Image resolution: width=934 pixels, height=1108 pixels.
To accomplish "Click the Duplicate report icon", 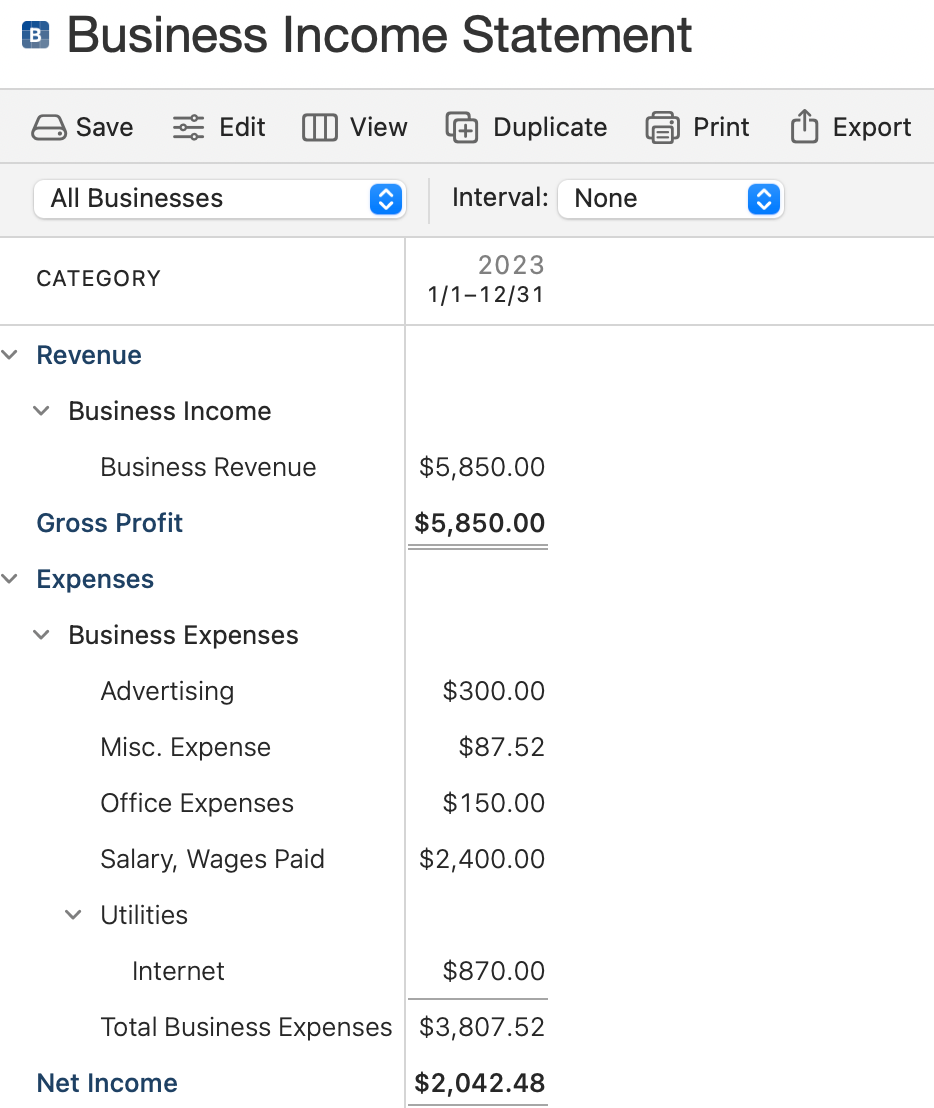I will pyautogui.click(x=462, y=128).
